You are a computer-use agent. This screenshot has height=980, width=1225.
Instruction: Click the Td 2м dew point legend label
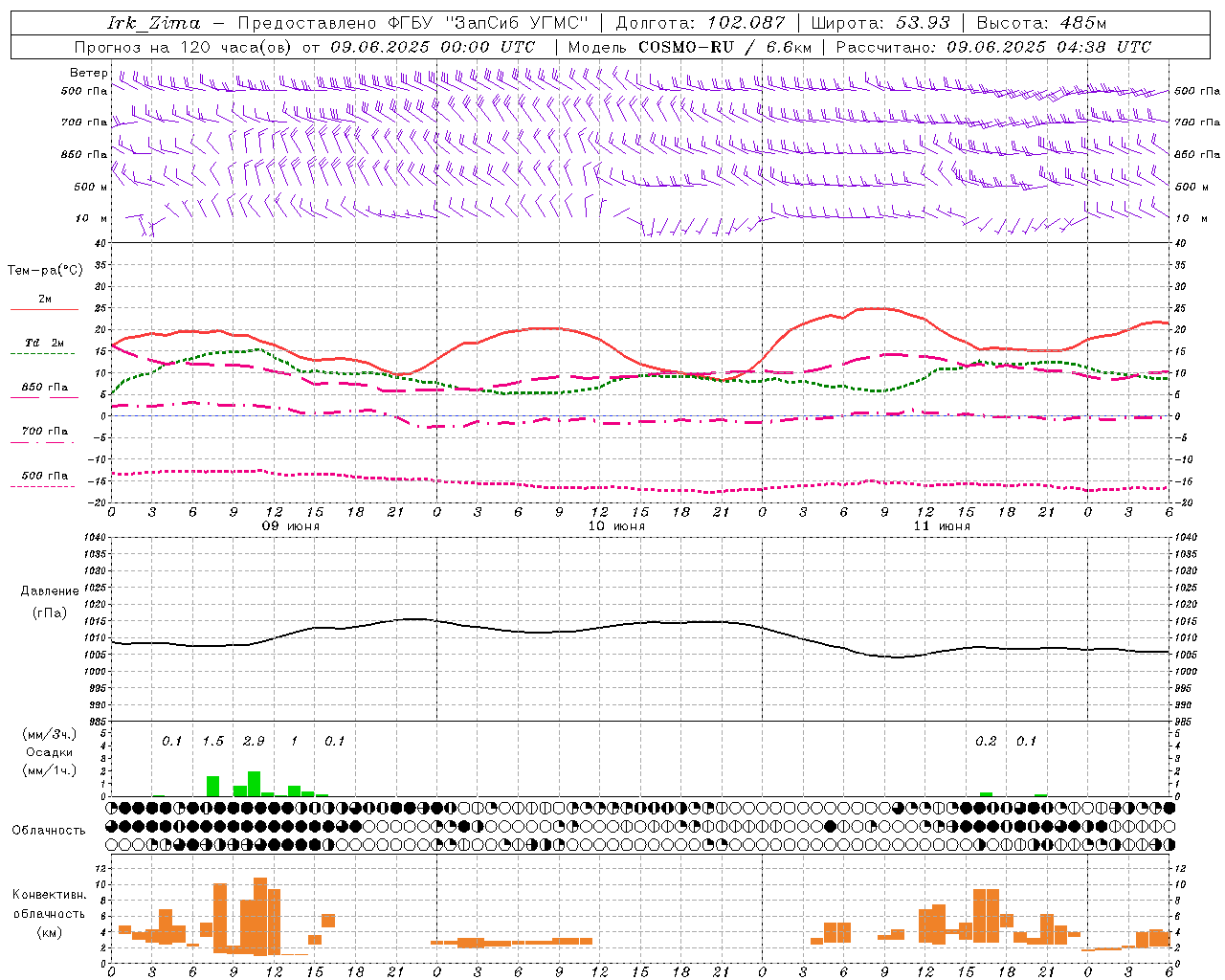pyautogui.click(x=45, y=343)
